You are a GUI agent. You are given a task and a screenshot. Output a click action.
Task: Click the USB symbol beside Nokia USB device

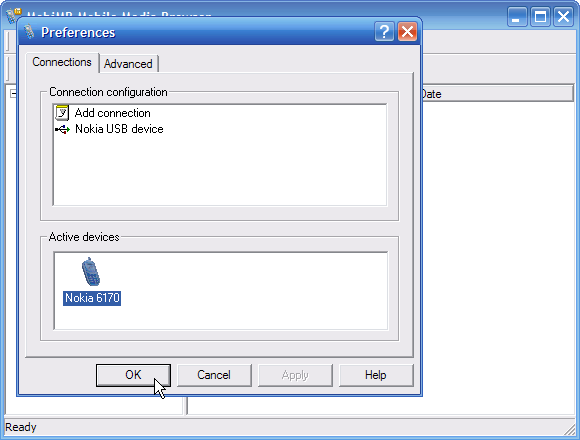point(63,129)
